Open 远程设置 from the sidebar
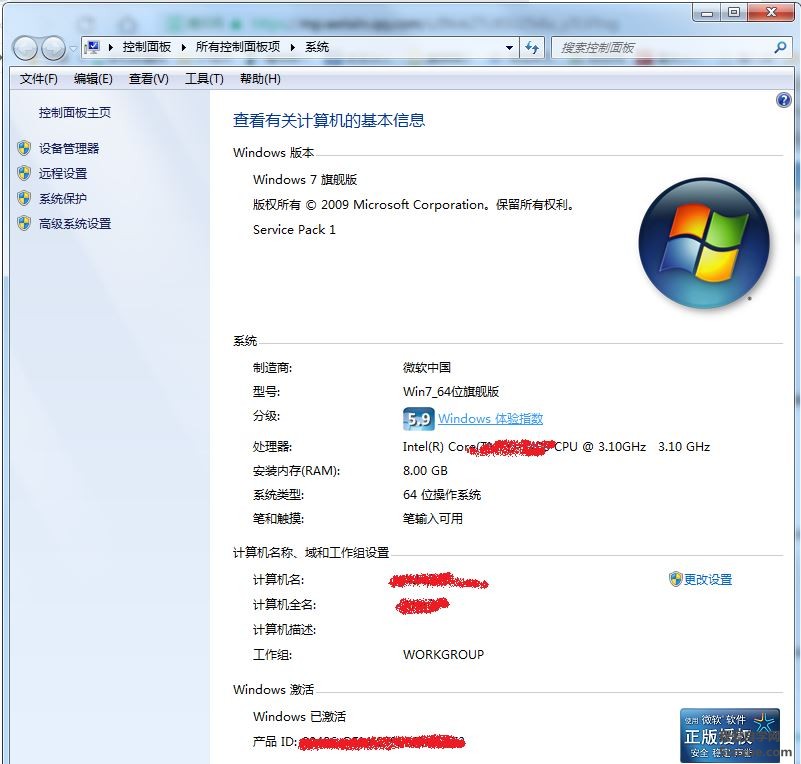 click(x=63, y=174)
